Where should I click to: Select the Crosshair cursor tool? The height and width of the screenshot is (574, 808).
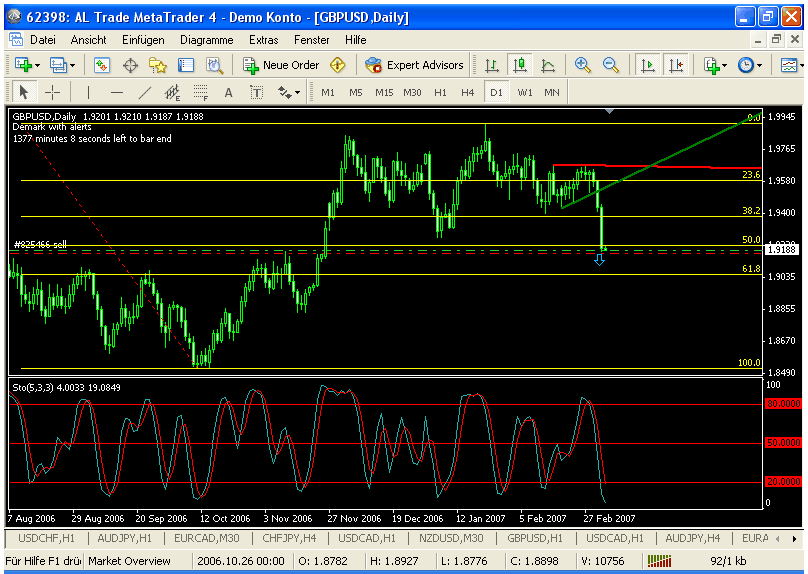coord(52,92)
